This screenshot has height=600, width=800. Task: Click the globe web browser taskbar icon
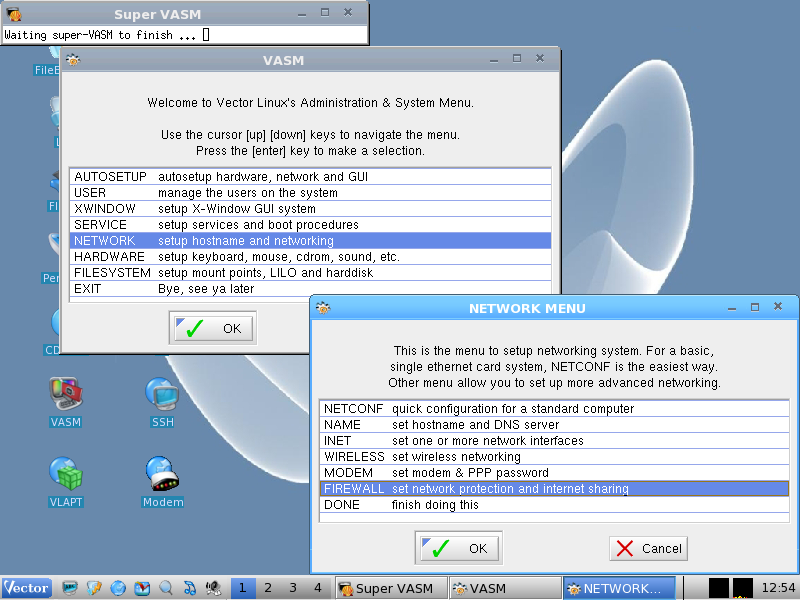coord(118,588)
